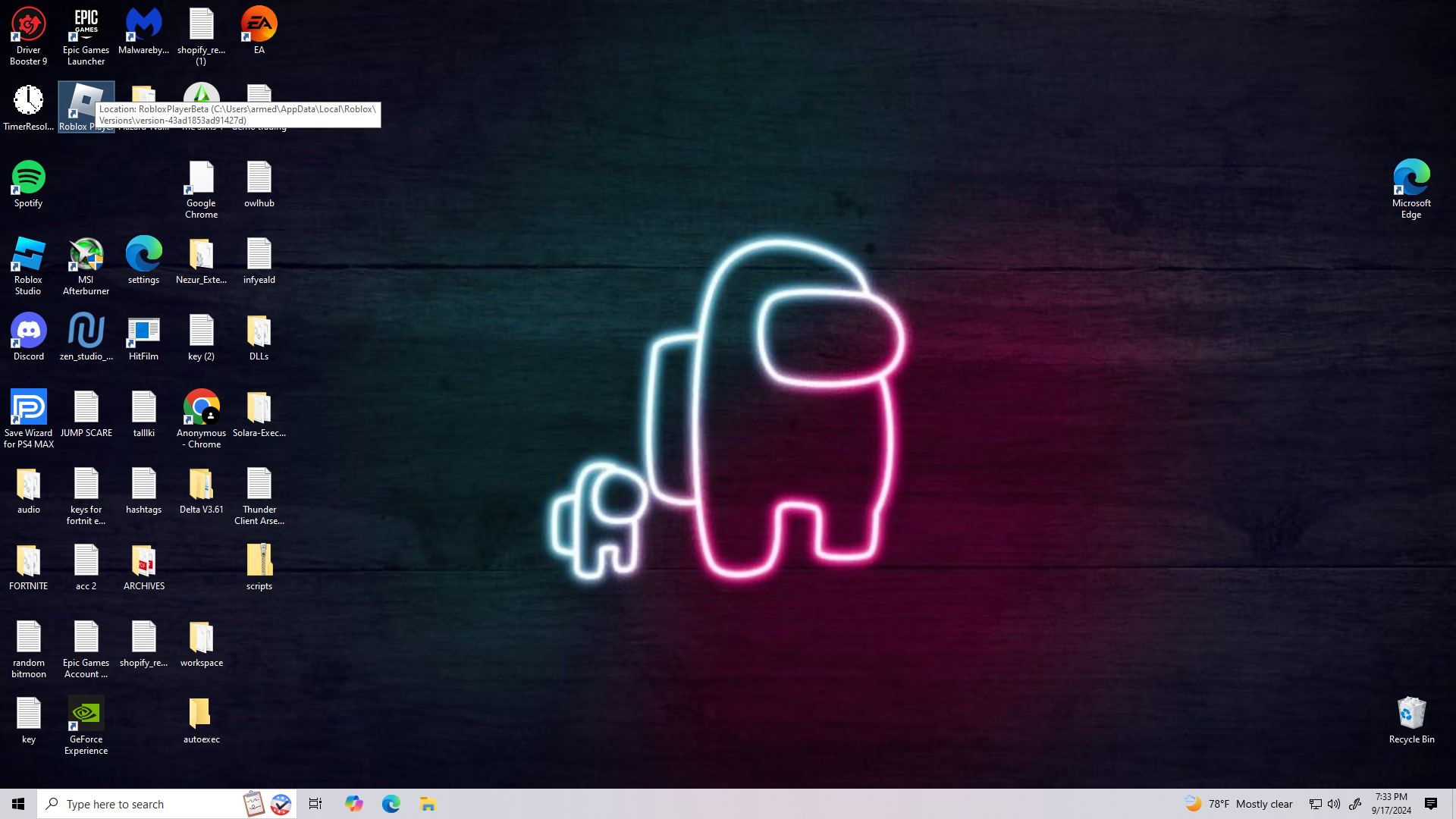Select the MSI Afterburner shortcut

coord(86,255)
